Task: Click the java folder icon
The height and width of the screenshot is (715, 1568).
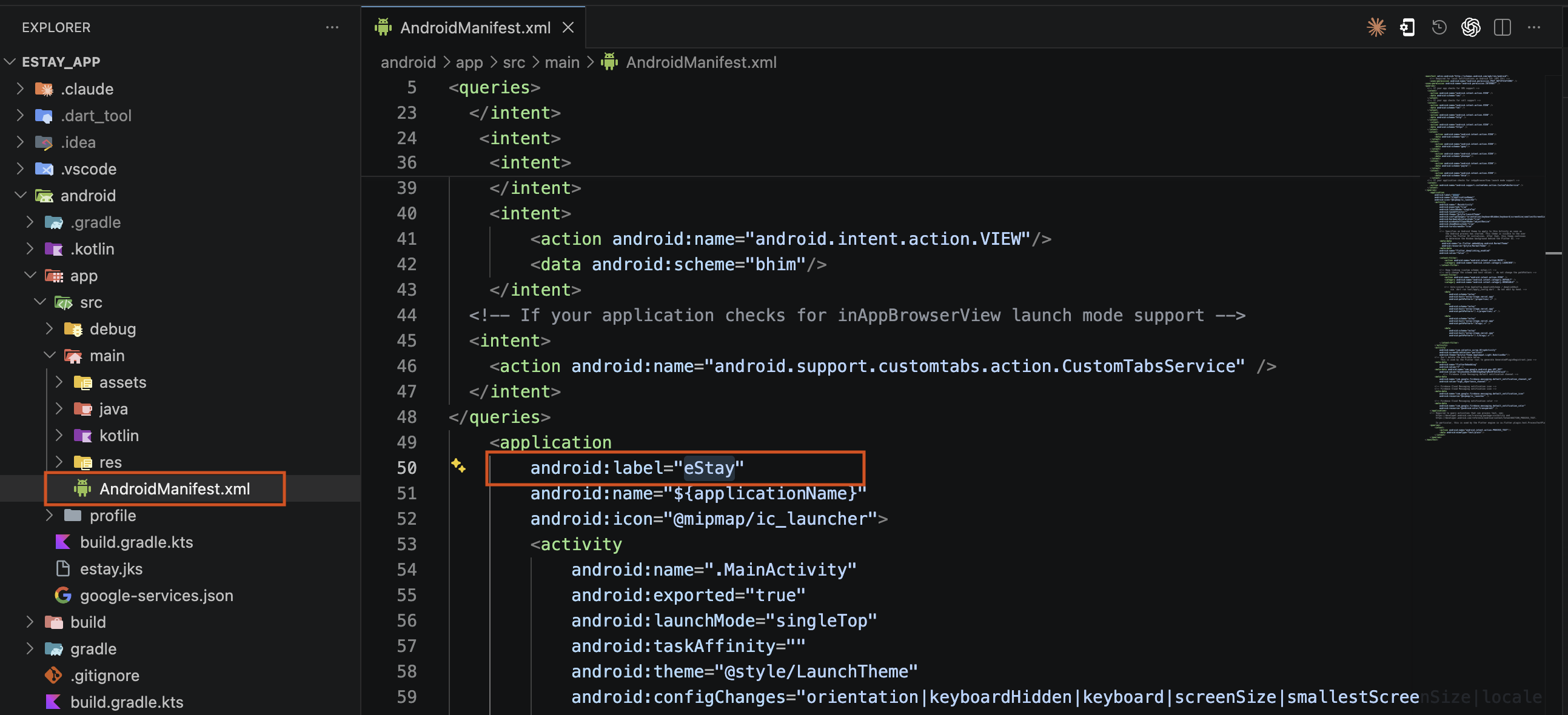Action: click(83, 408)
